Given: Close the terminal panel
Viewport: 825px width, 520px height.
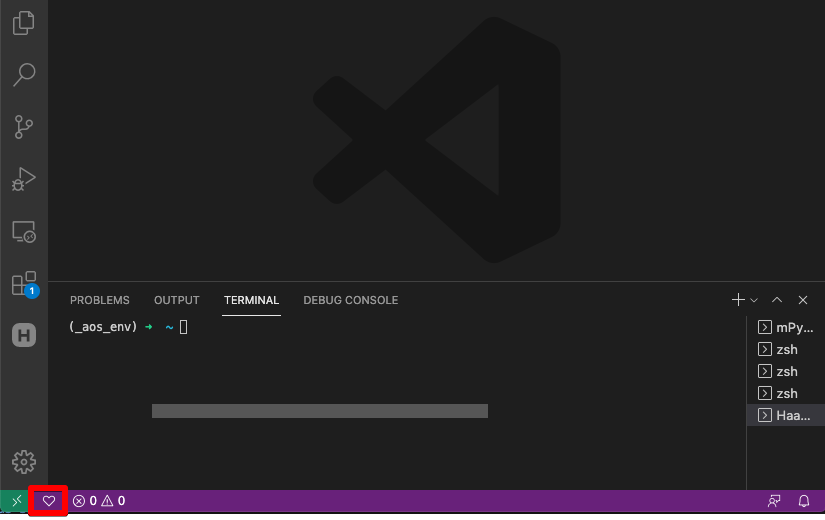Looking at the screenshot, I should point(802,300).
